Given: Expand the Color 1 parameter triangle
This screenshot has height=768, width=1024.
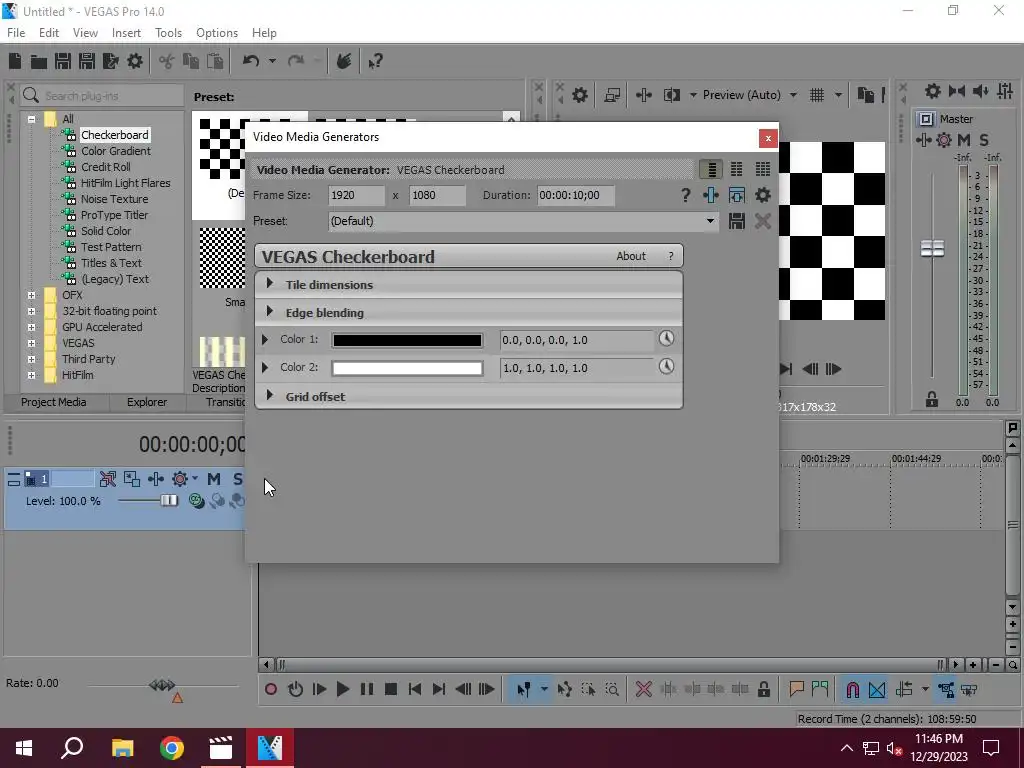Looking at the screenshot, I should pos(264,339).
